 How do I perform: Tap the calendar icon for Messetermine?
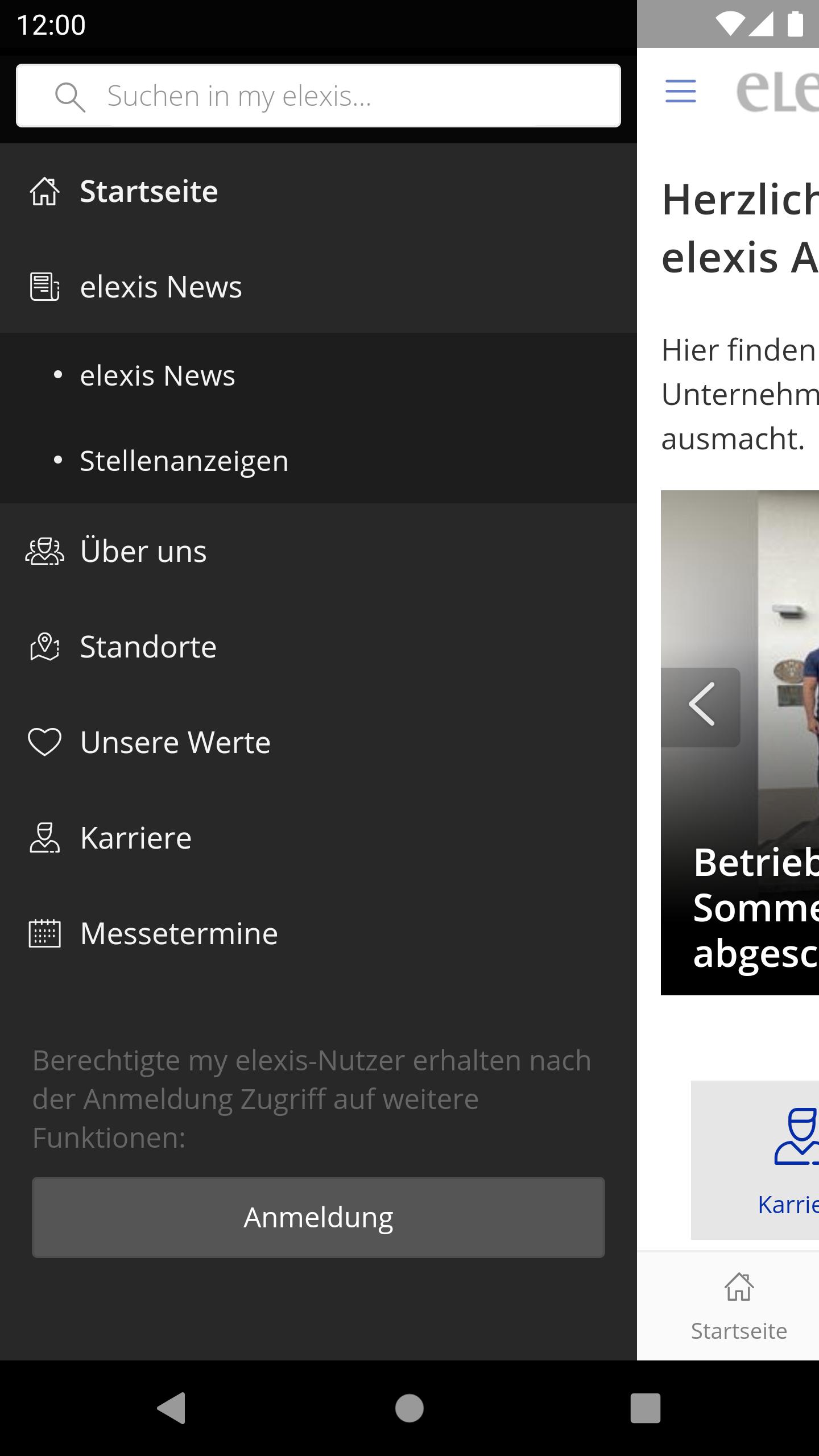click(x=44, y=933)
